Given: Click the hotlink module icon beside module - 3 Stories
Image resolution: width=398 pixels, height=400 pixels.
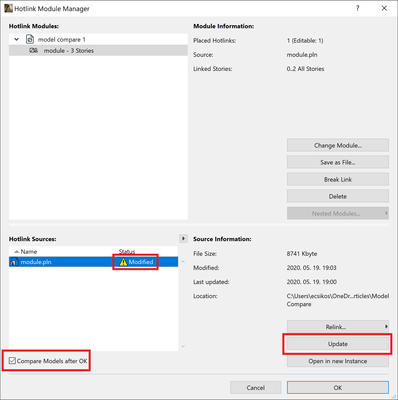Looking at the screenshot, I should pos(33,51).
